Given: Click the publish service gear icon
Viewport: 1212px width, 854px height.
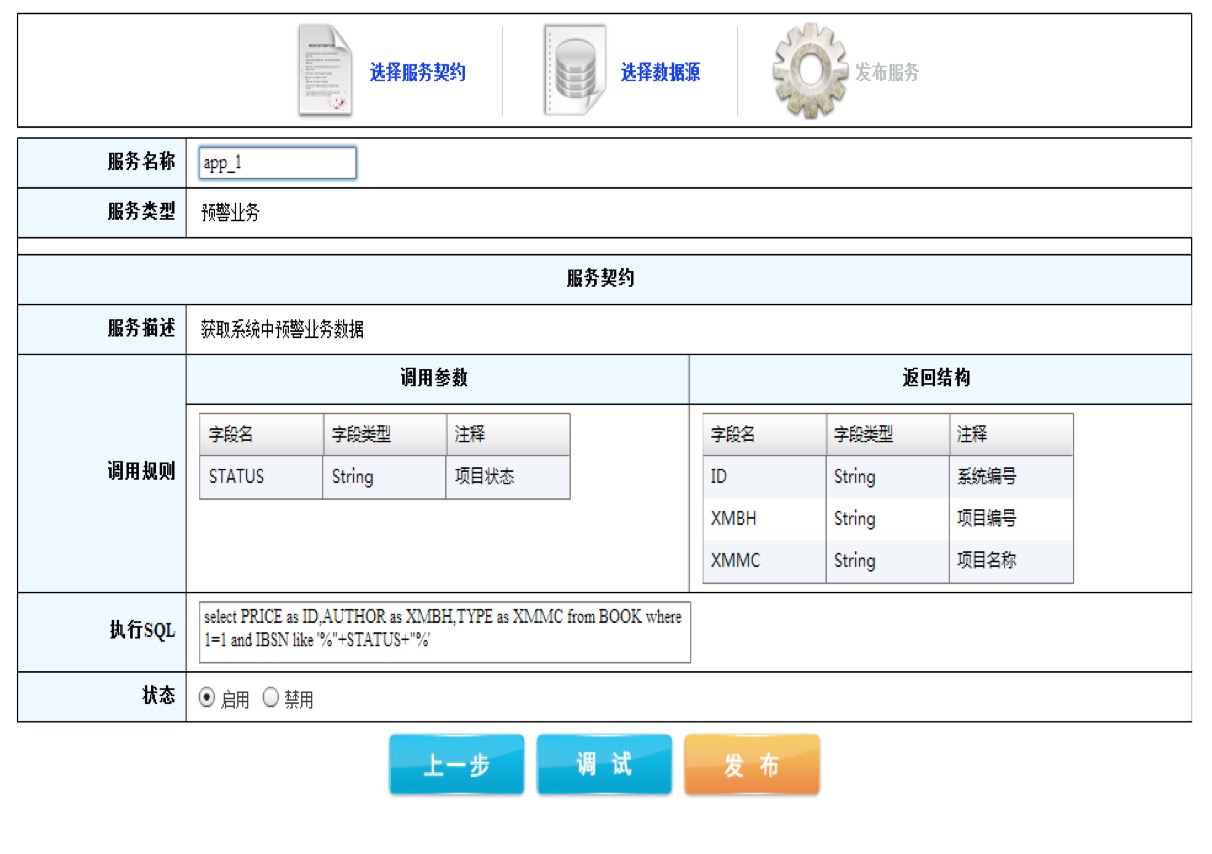Looking at the screenshot, I should coord(810,72).
